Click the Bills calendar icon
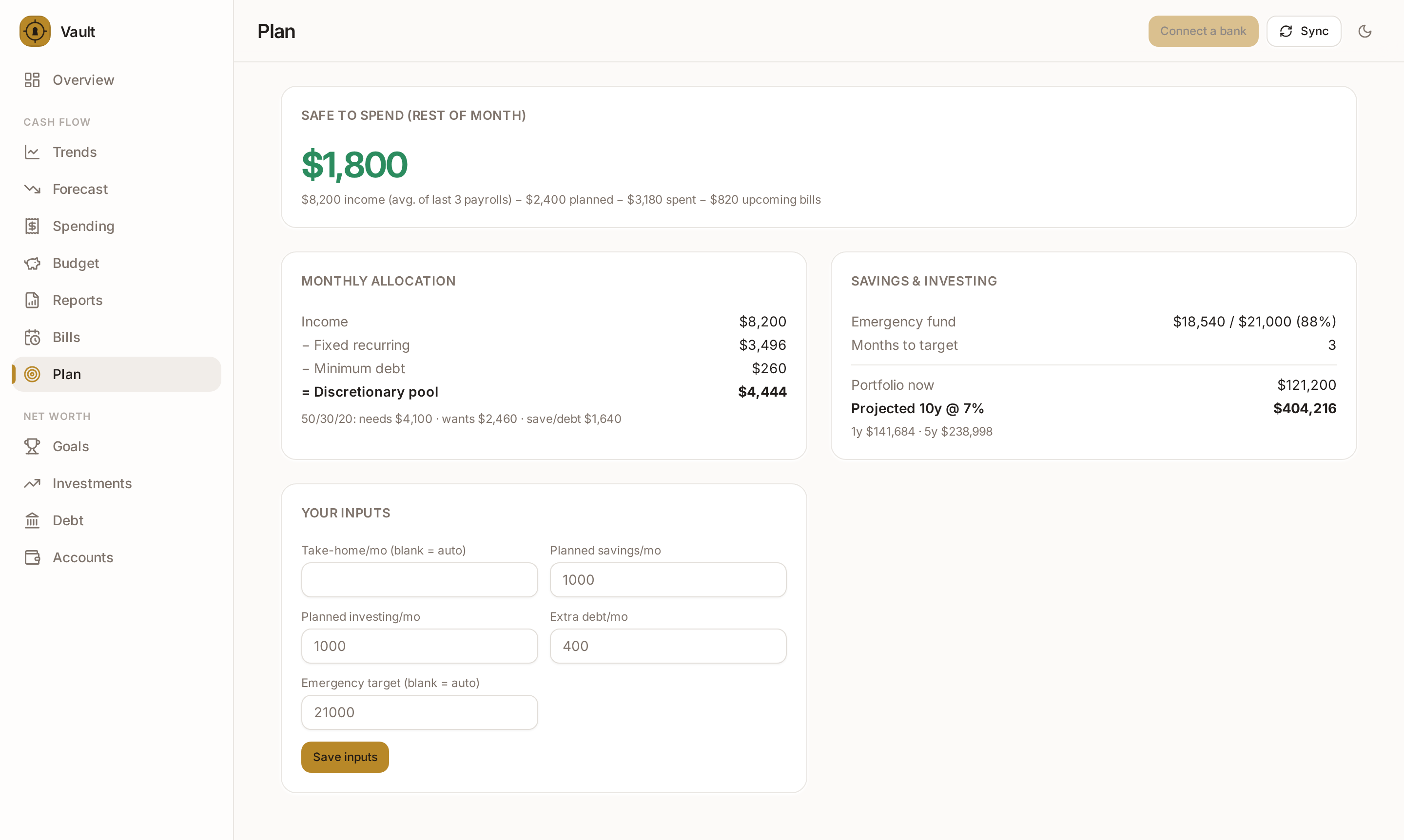The width and height of the screenshot is (1404, 840). (x=32, y=337)
